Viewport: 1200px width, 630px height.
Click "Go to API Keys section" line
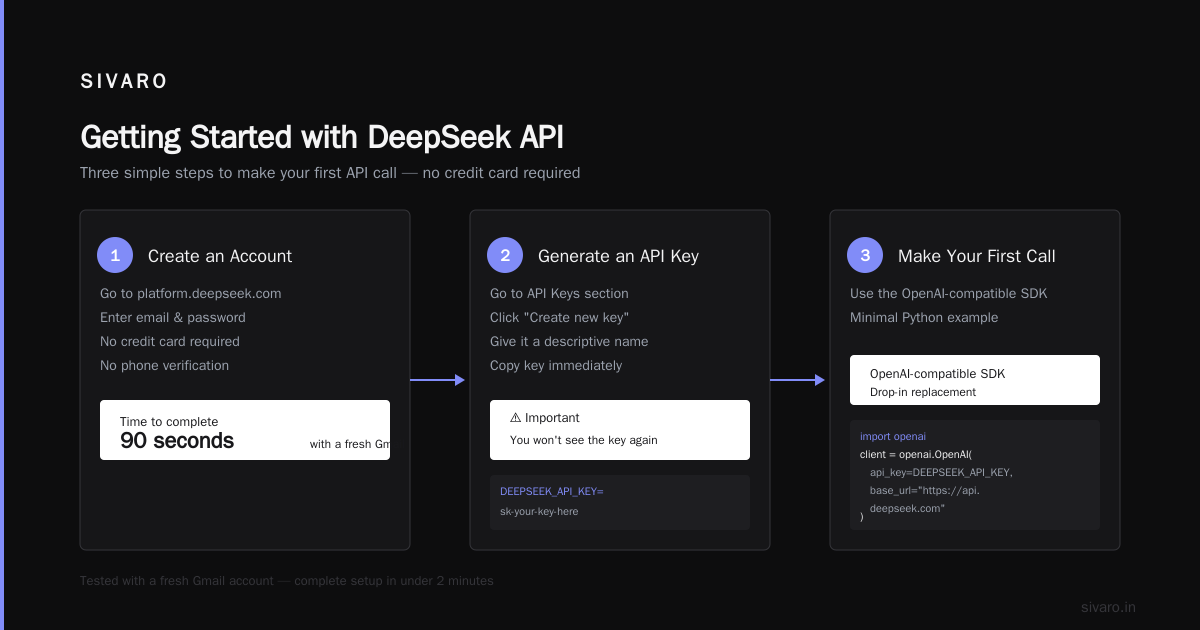coord(559,293)
